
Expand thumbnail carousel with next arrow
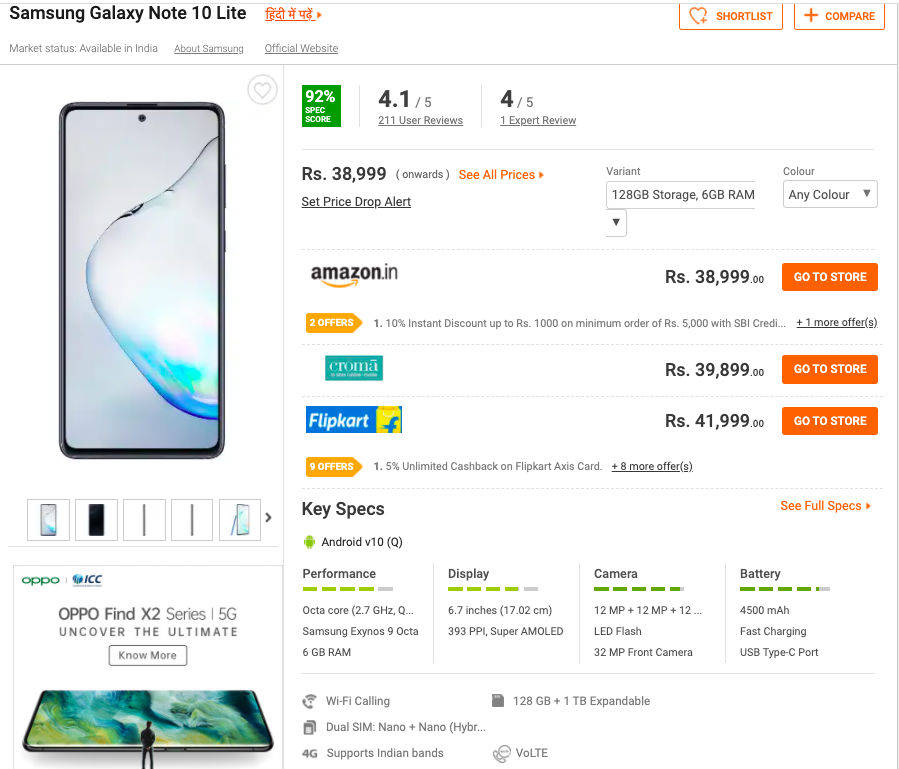pyautogui.click(x=268, y=518)
